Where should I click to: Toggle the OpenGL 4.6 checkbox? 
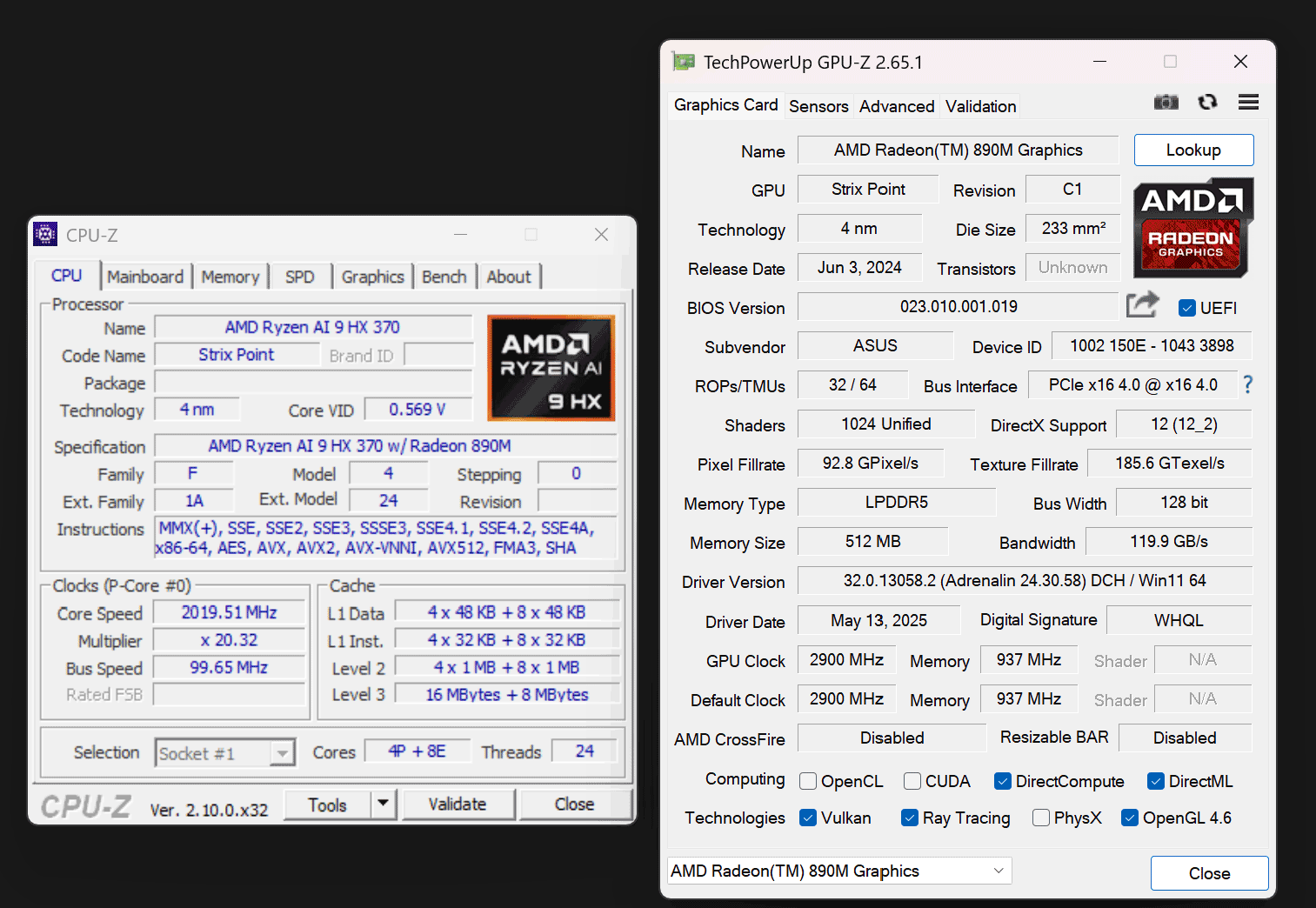(x=1130, y=818)
